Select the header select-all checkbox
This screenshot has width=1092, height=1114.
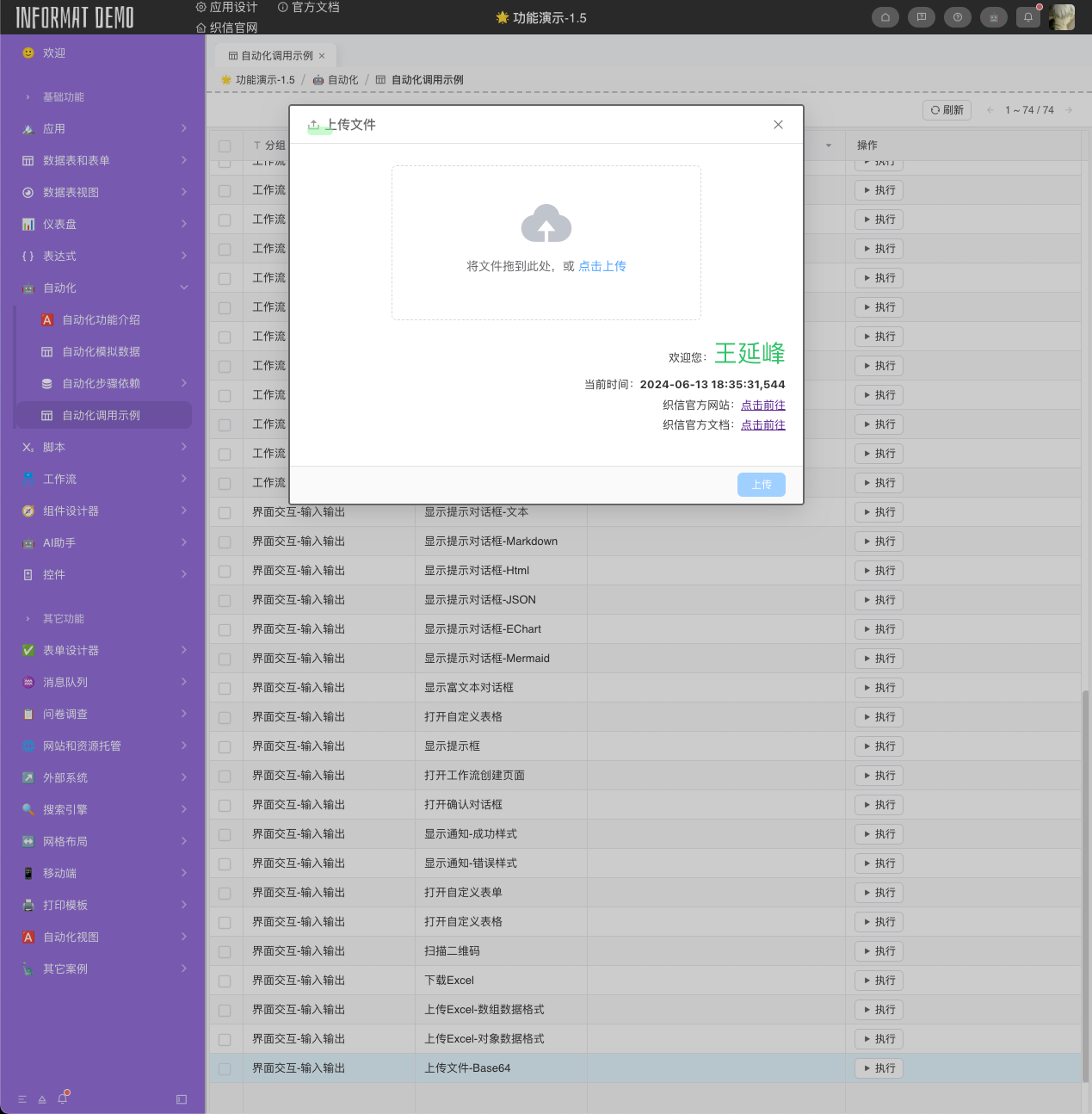pyautogui.click(x=225, y=145)
